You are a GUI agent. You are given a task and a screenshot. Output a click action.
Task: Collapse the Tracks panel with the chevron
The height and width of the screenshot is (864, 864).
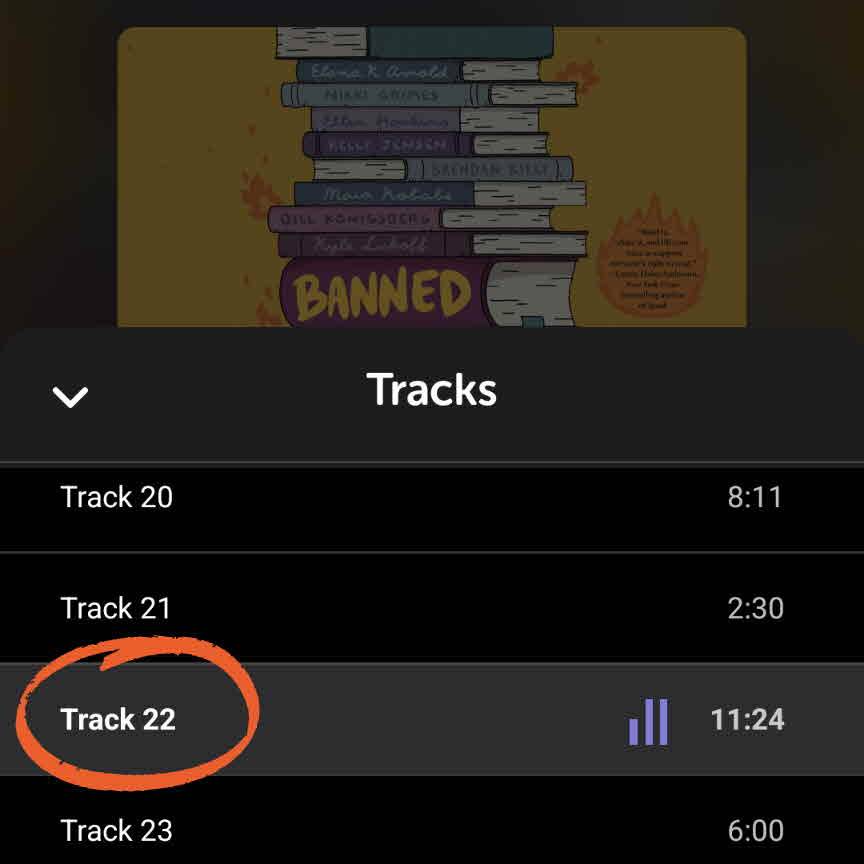(70, 396)
